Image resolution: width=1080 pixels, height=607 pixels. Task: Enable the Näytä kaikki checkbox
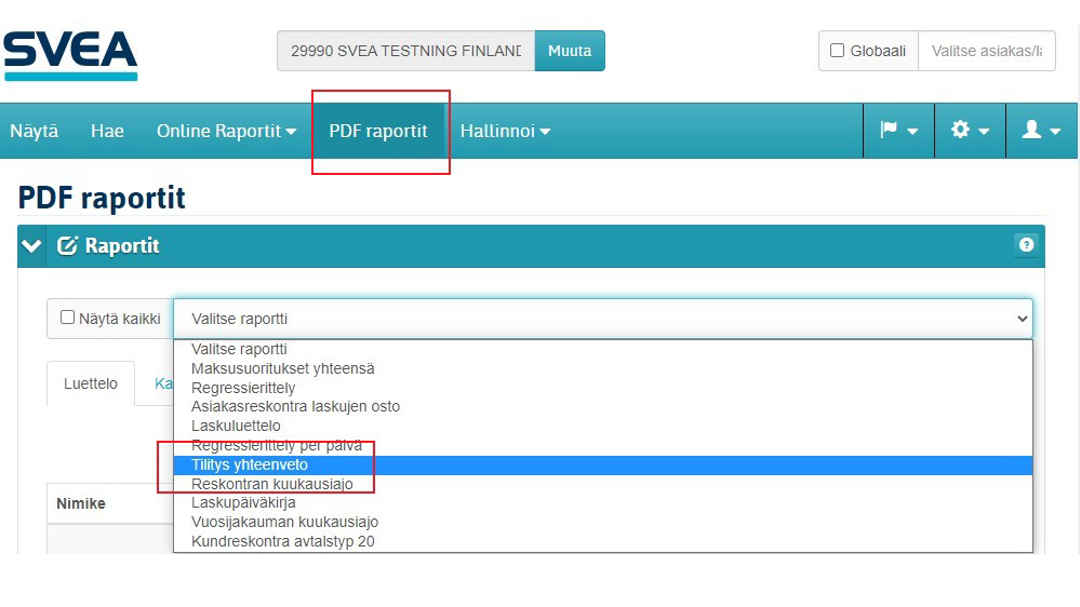point(67,317)
